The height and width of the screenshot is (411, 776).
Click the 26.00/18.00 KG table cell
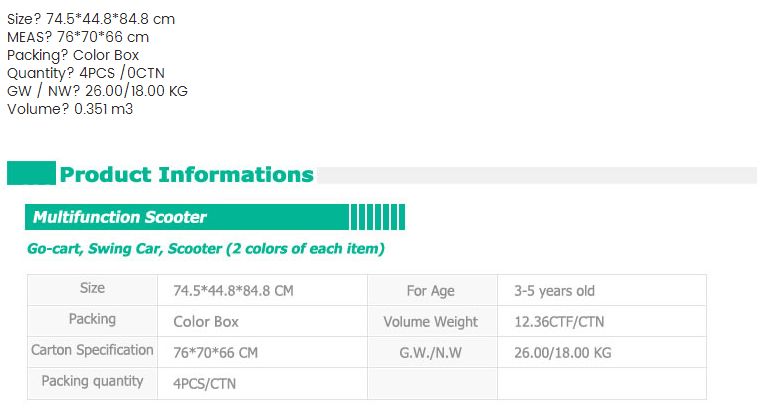pos(602,352)
